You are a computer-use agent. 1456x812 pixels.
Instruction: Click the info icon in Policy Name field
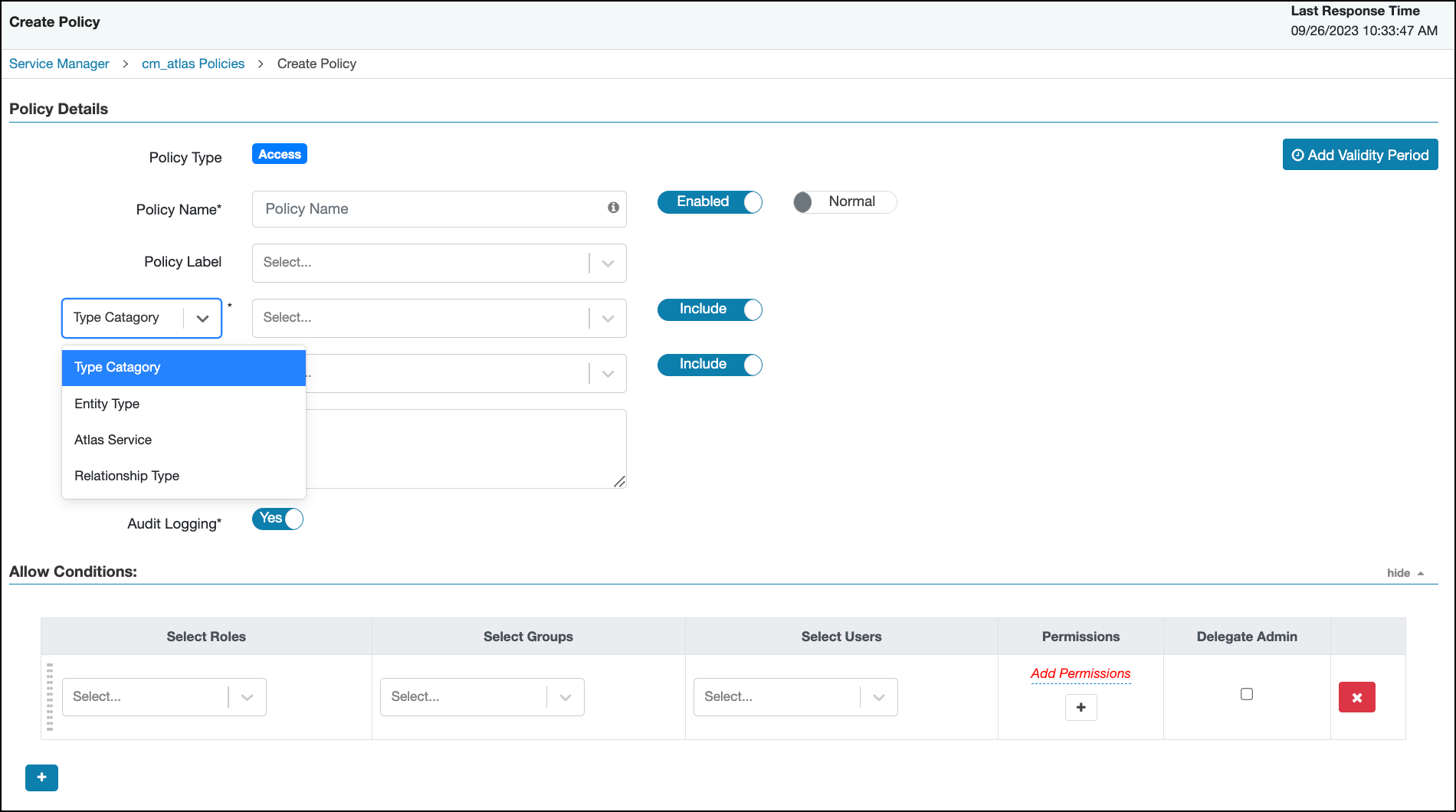(x=612, y=208)
